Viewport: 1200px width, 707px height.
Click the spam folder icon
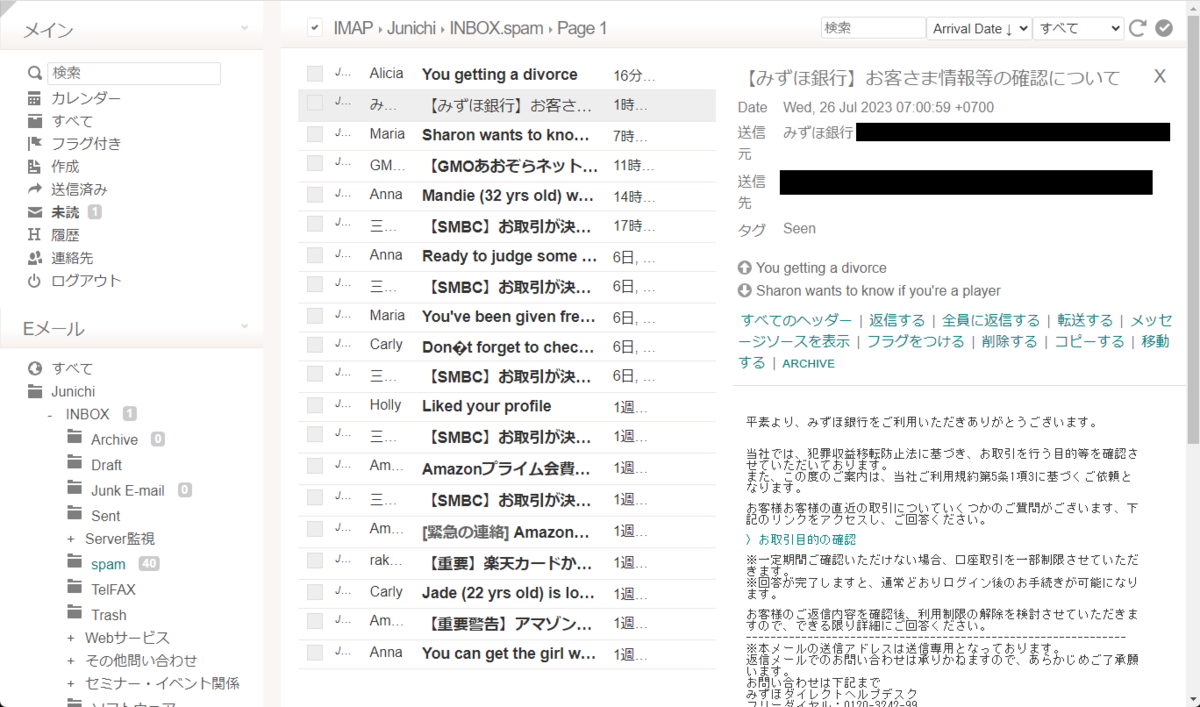[74, 563]
